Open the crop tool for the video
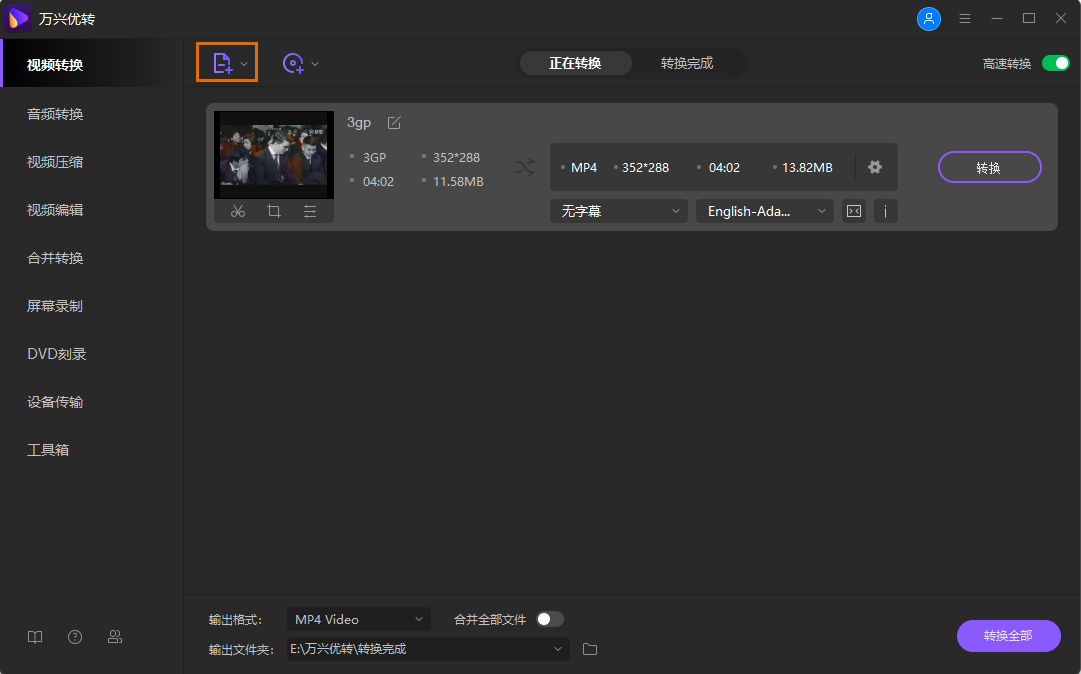This screenshot has height=674, width=1081. pos(274,211)
